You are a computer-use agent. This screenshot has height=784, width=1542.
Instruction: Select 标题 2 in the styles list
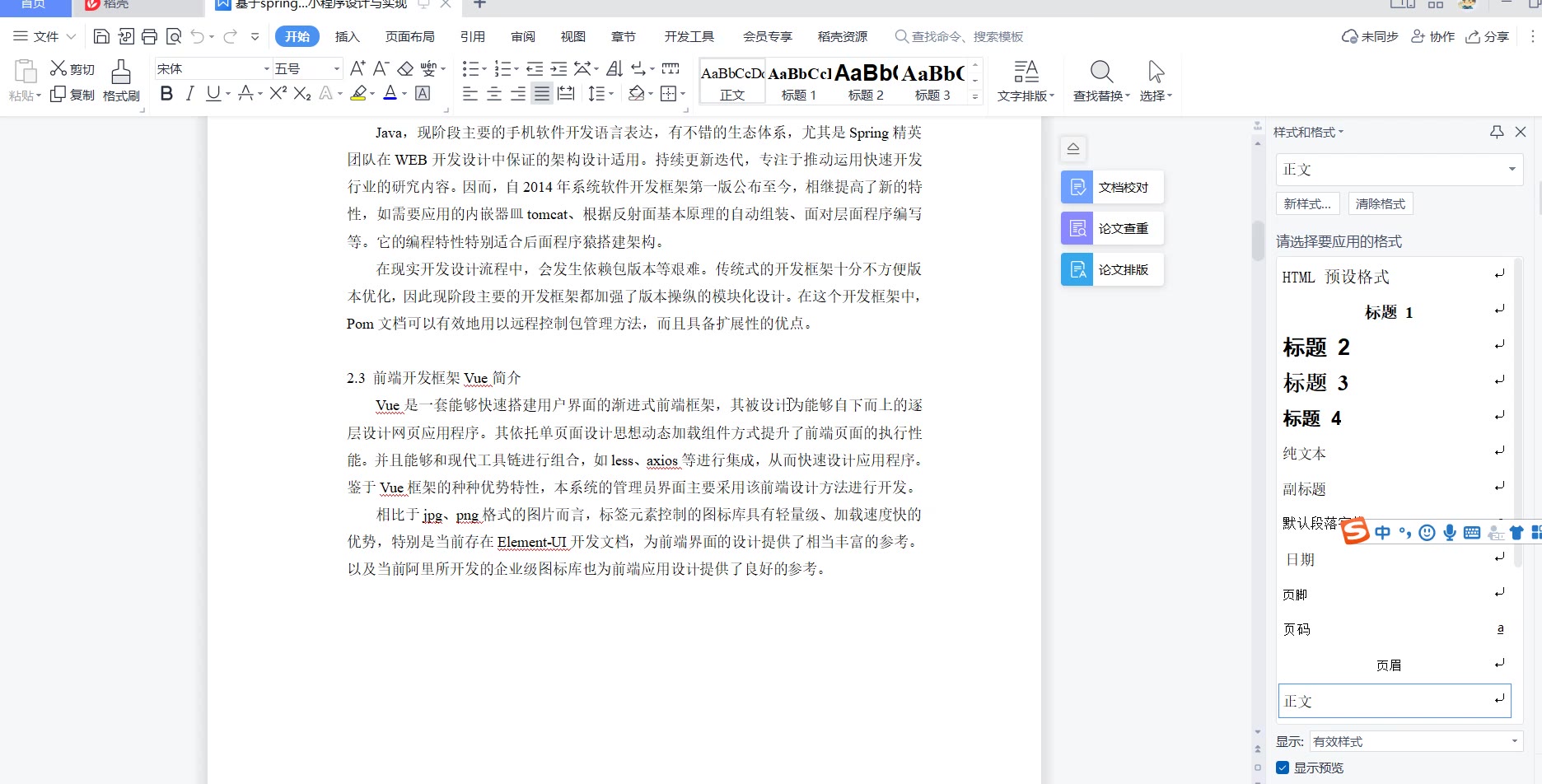click(1394, 347)
